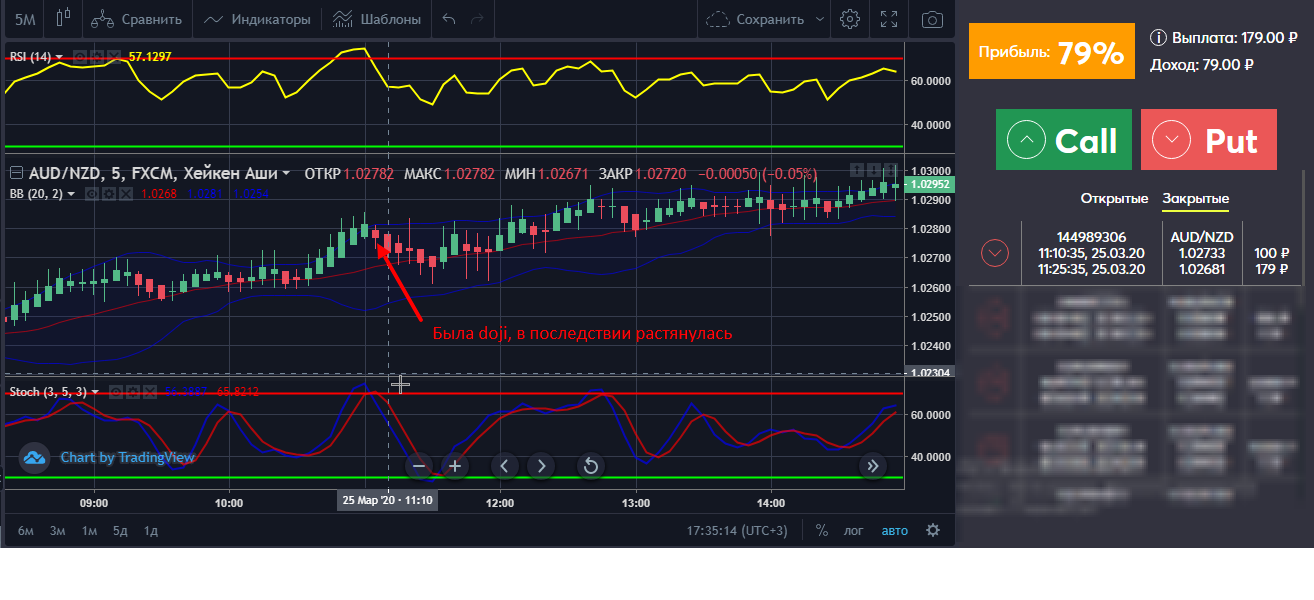Open the Индикаторы indicators list
The width and height of the screenshot is (1314, 600).
256,18
